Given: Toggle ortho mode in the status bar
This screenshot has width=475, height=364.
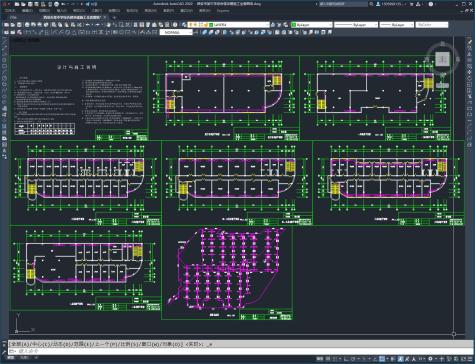Looking at the screenshot, I should [x=346, y=359].
